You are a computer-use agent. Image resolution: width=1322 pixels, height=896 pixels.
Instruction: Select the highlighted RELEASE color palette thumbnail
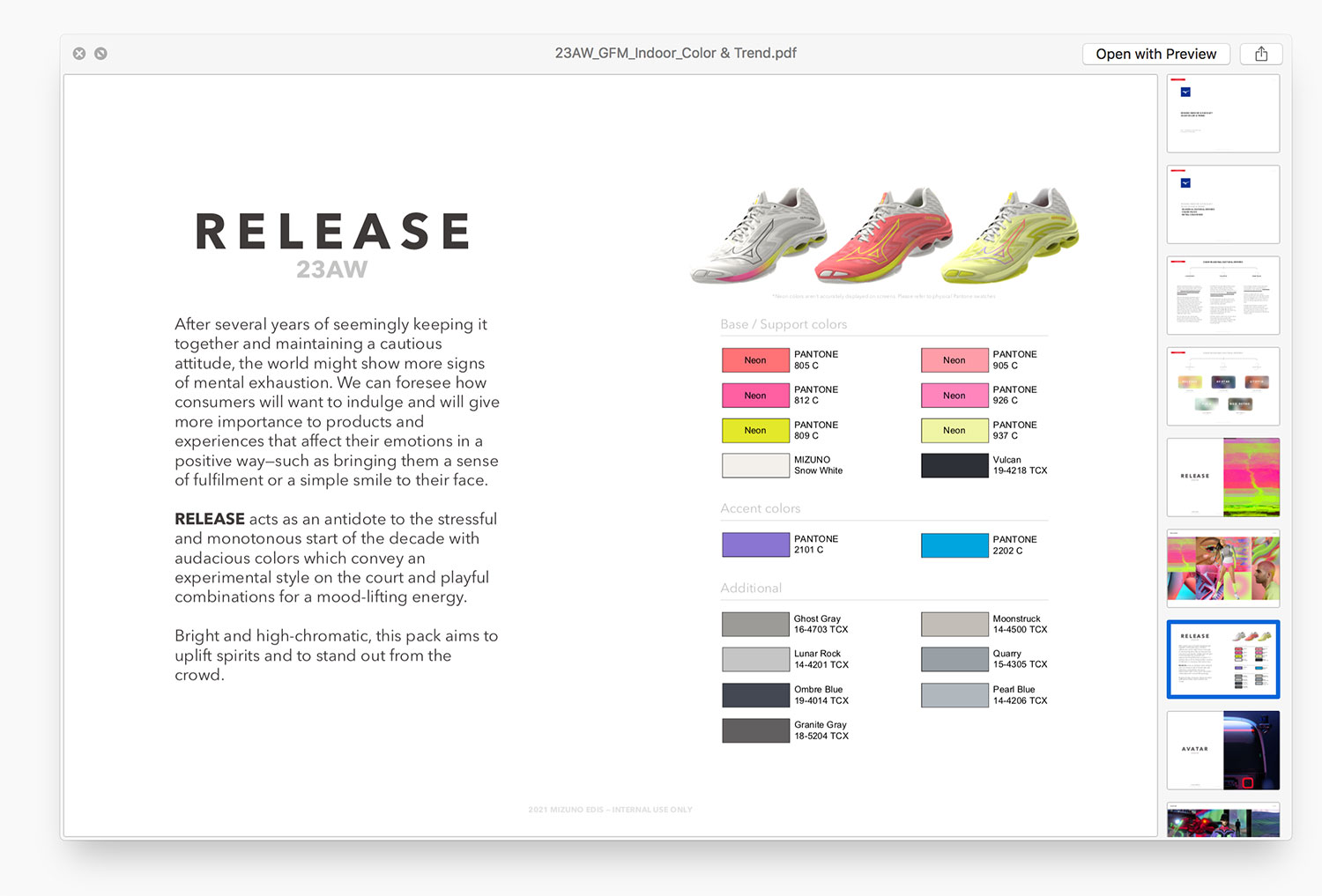coord(1222,659)
